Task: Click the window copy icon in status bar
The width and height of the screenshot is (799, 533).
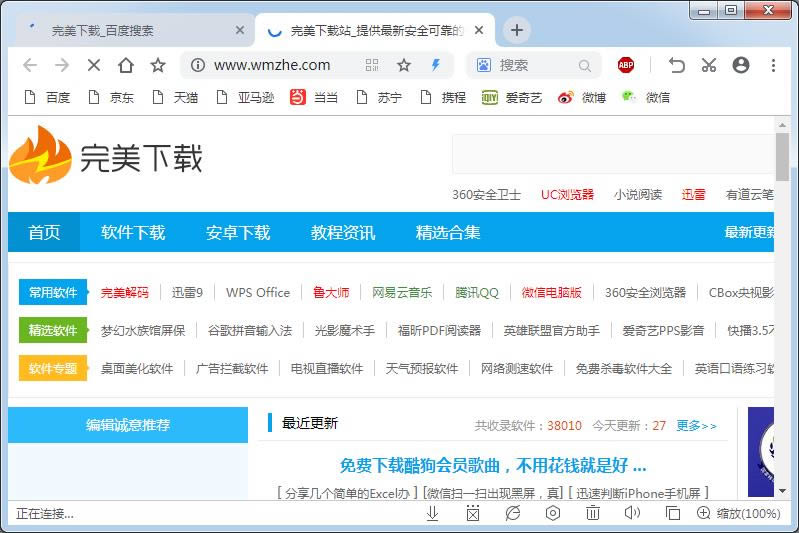Action: pos(673,513)
